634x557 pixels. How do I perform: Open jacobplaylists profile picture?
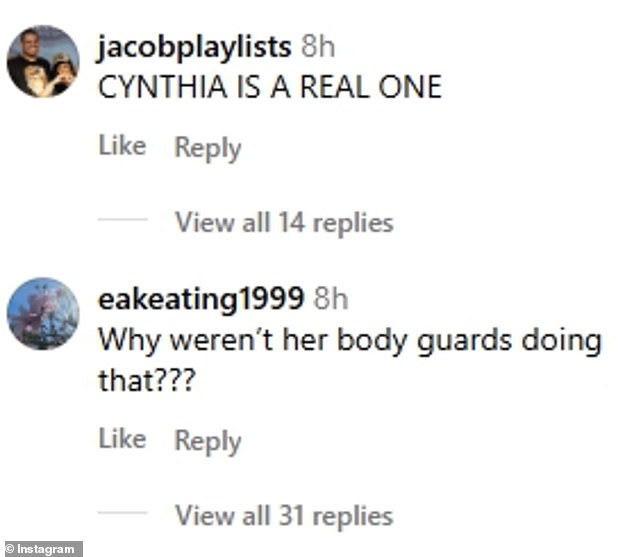coord(43,61)
